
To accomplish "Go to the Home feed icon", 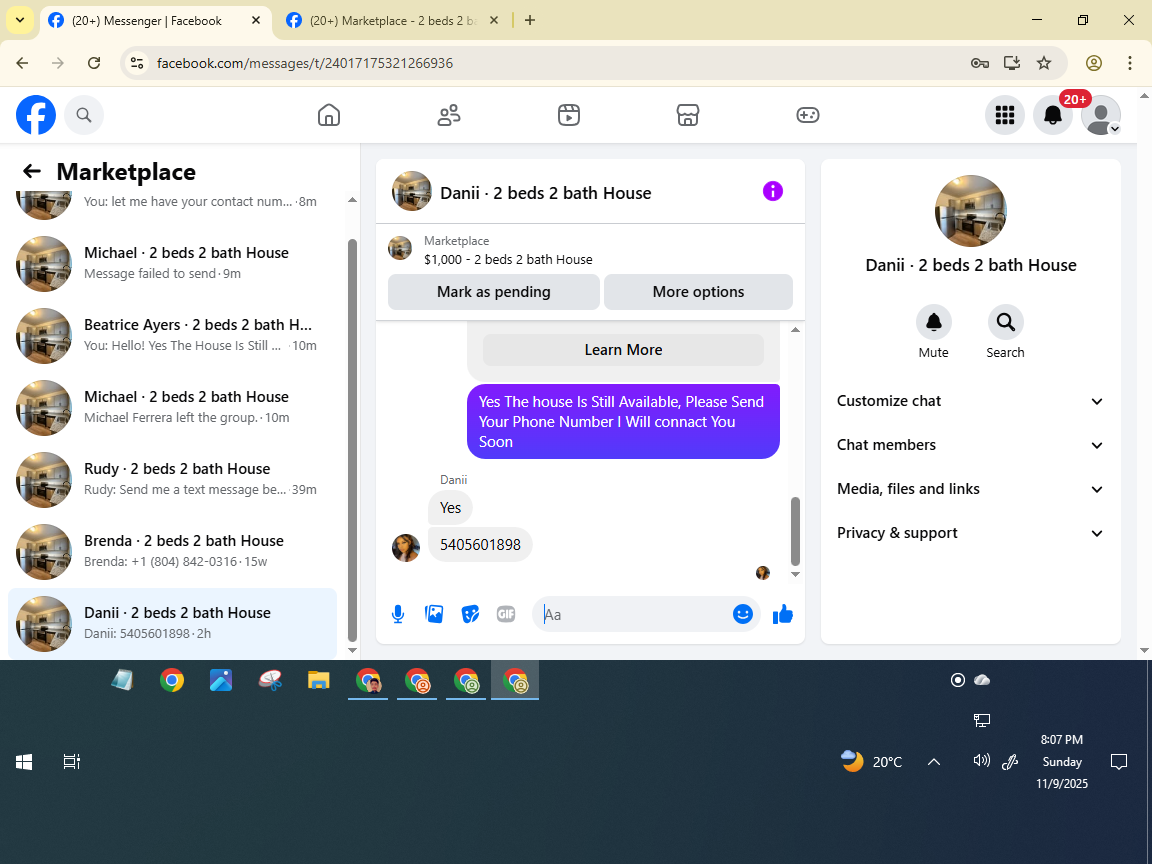I will click(328, 115).
